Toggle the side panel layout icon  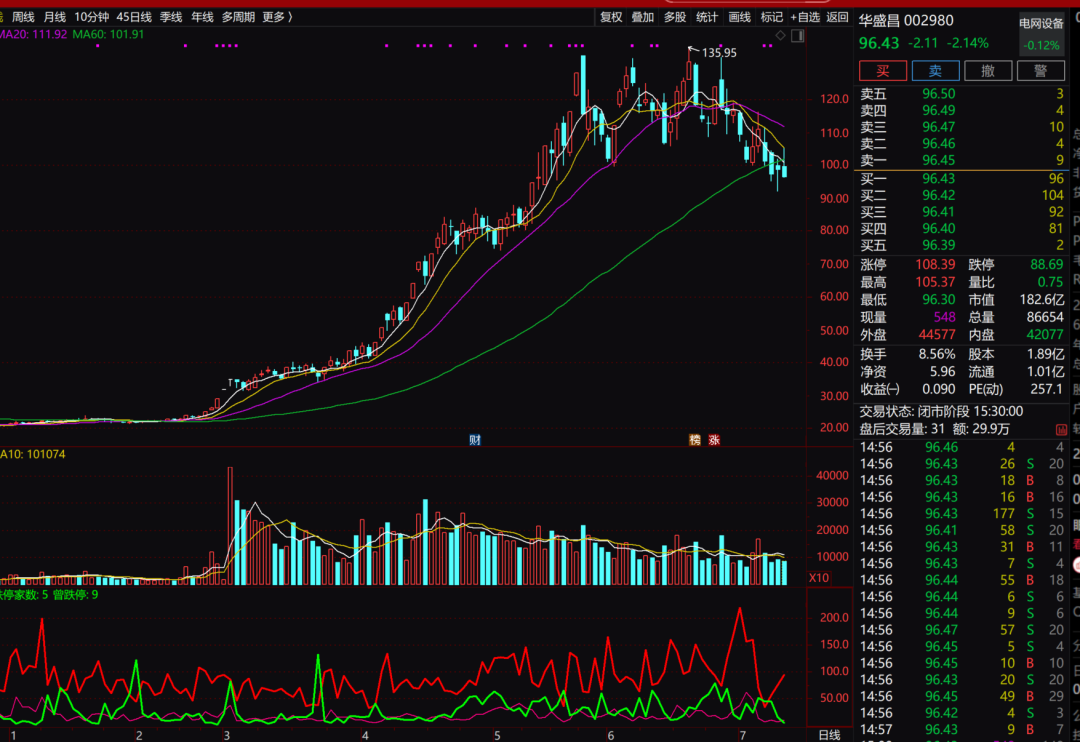point(797,35)
